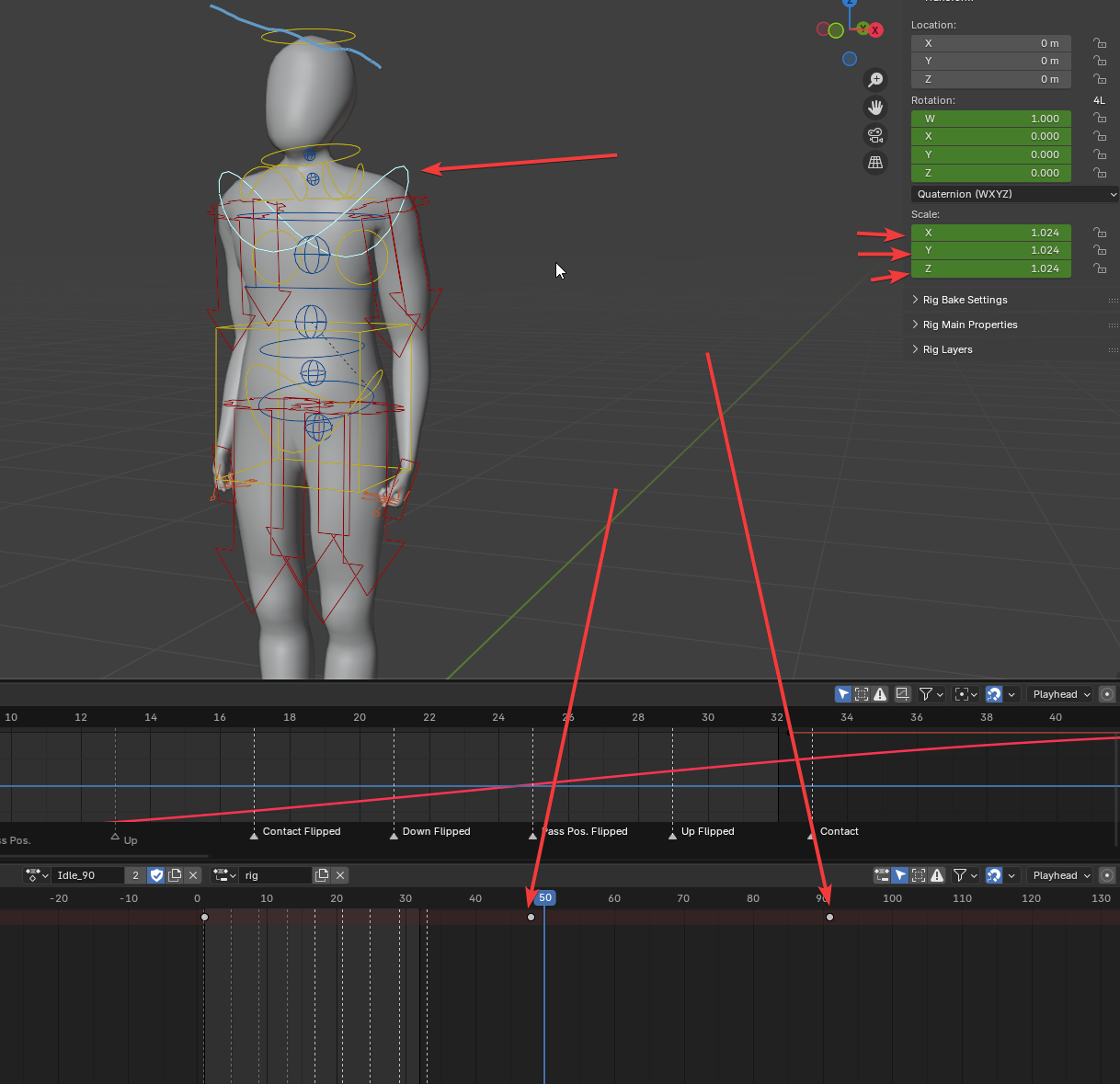Unlink the Idle_90 action with its X
The width and height of the screenshot is (1120, 1084).
(193, 875)
